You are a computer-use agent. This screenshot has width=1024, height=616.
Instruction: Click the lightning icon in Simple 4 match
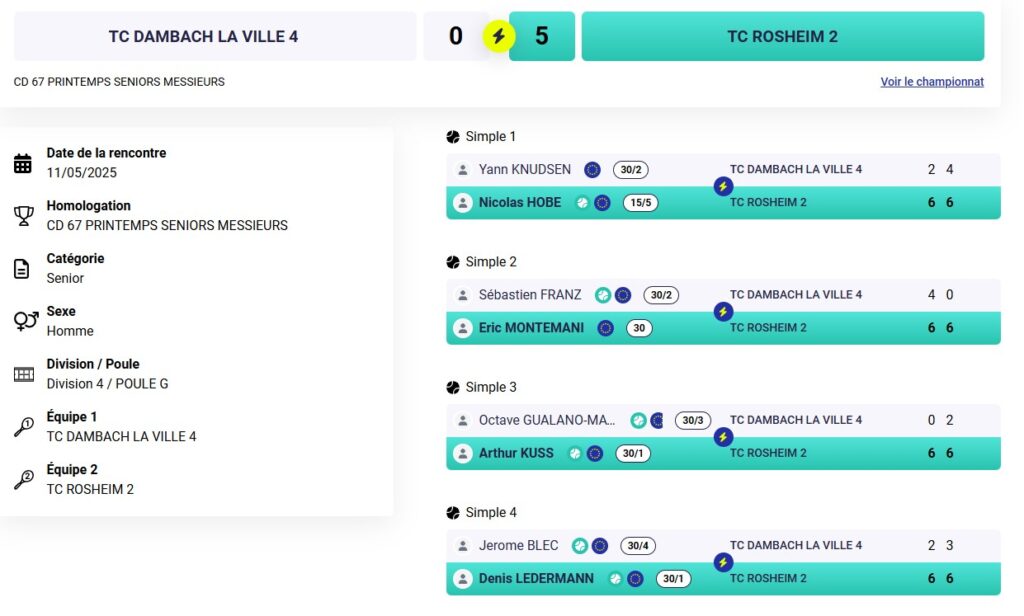pyautogui.click(x=723, y=562)
